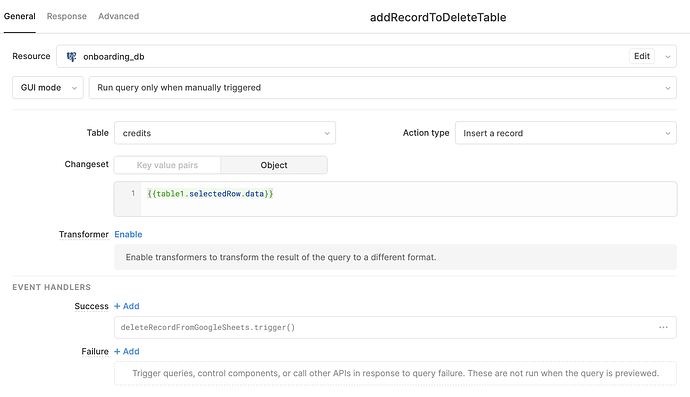Open the Advanced tab
Viewport: 690px width, 397px height.
[x=118, y=16]
